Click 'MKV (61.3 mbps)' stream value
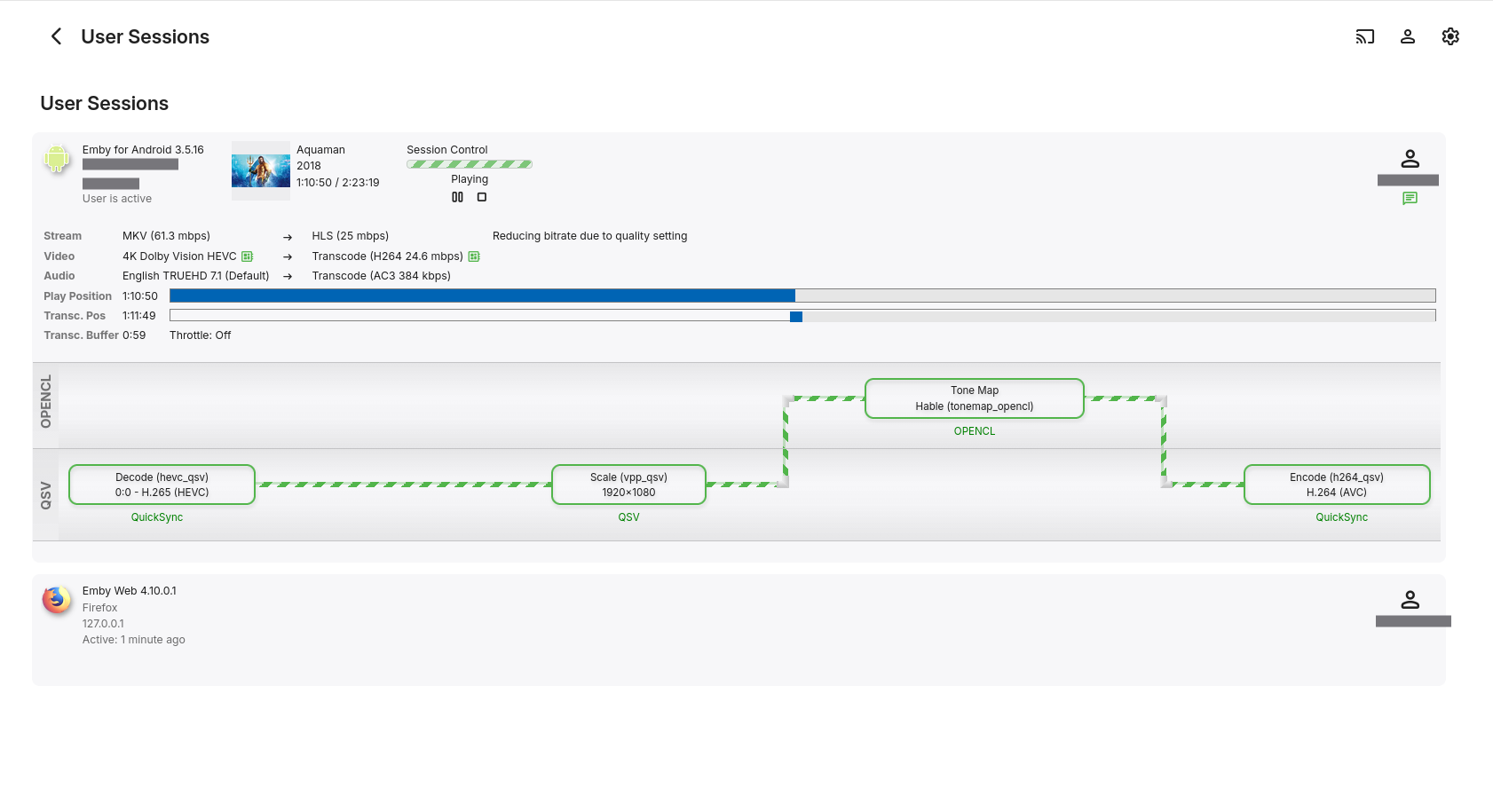Image resolution: width=1493 pixels, height=812 pixels. click(x=166, y=236)
